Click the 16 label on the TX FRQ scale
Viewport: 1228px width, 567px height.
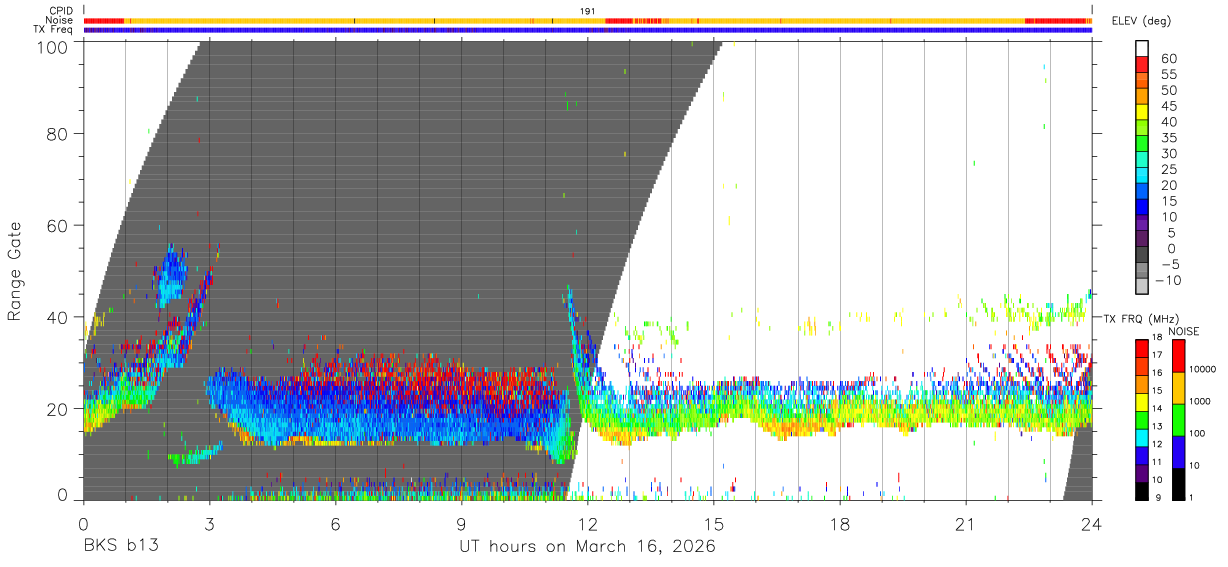pyautogui.click(x=1157, y=372)
